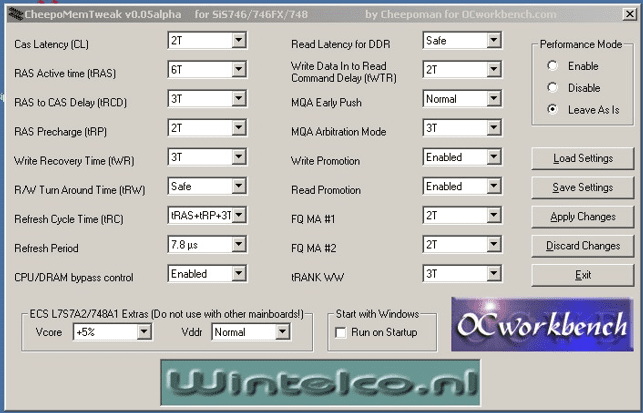The height and width of the screenshot is (413, 643).
Task: Click the Wintelco.nl banner
Action: tap(320, 382)
